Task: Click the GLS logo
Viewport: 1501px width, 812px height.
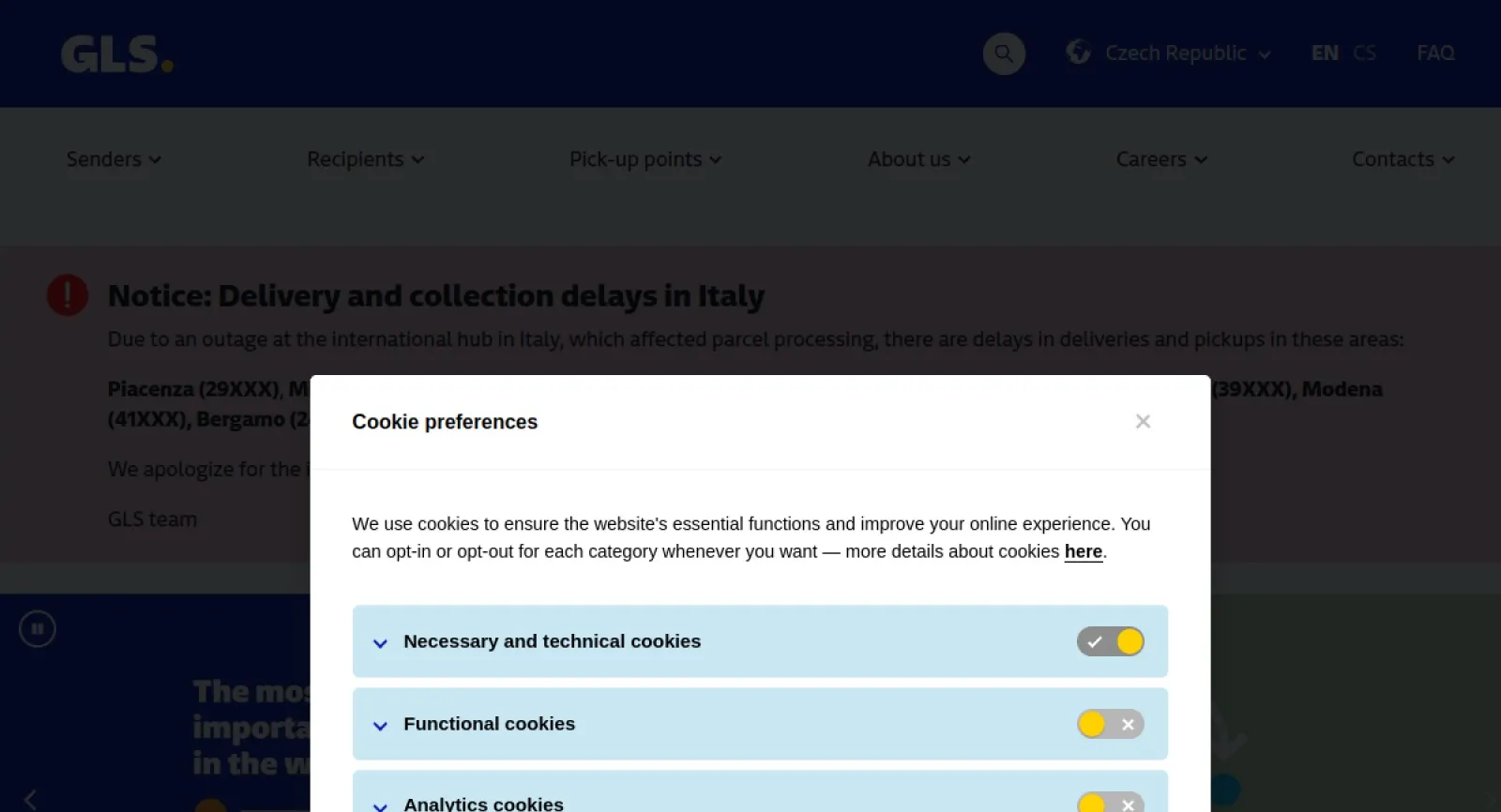Action: (117, 54)
